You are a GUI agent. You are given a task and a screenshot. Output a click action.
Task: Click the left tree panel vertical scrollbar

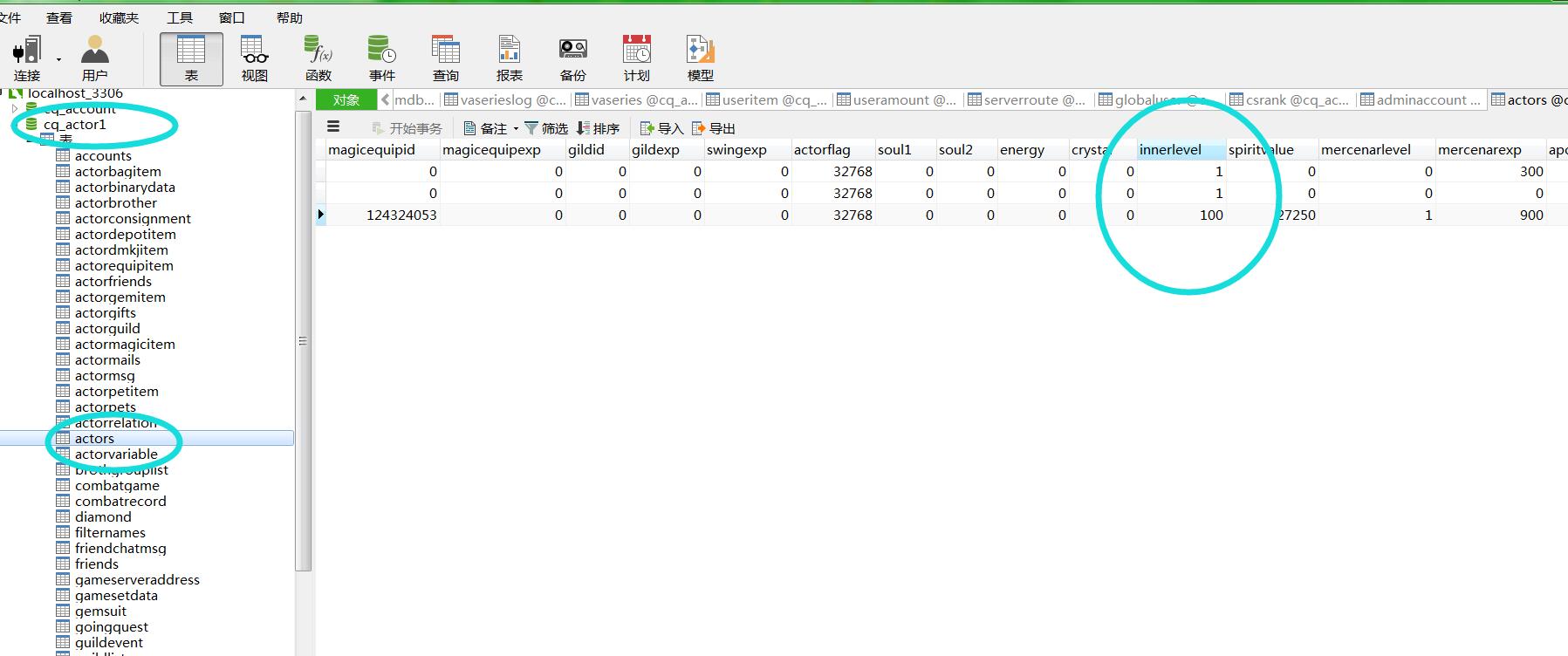click(x=303, y=340)
